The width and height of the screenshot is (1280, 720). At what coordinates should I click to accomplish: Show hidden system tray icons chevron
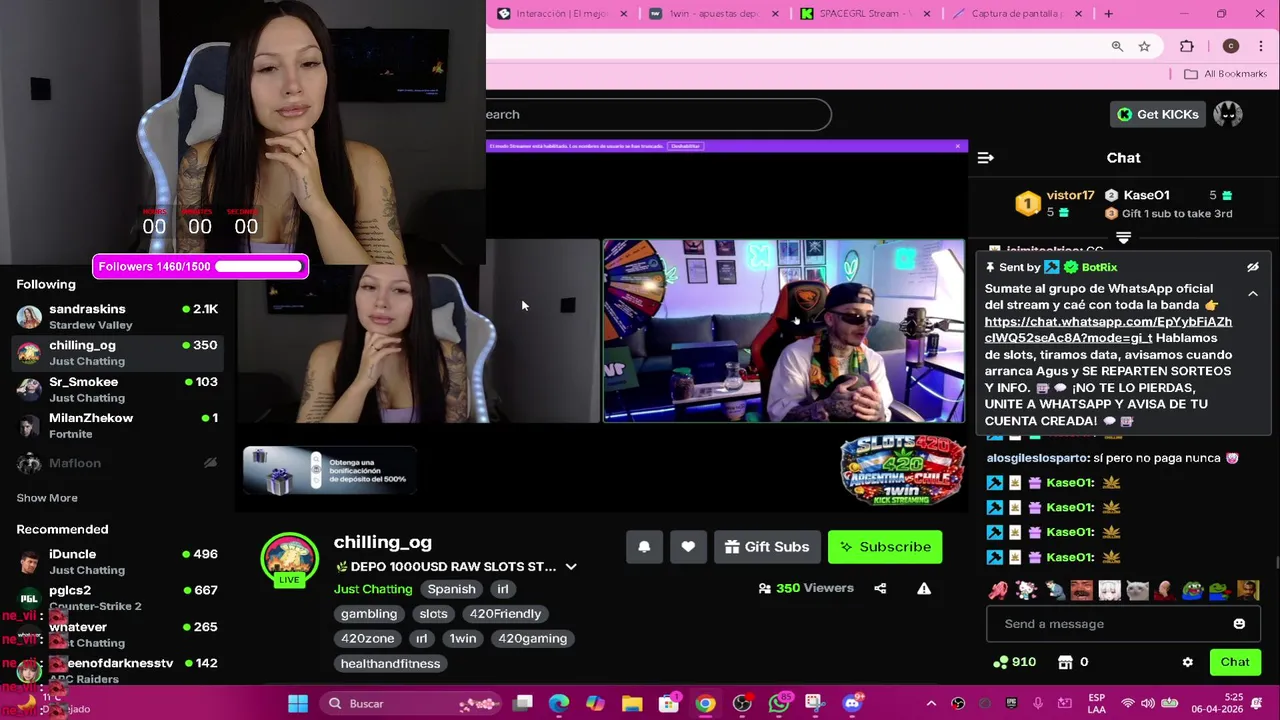(x=931, y=704)
